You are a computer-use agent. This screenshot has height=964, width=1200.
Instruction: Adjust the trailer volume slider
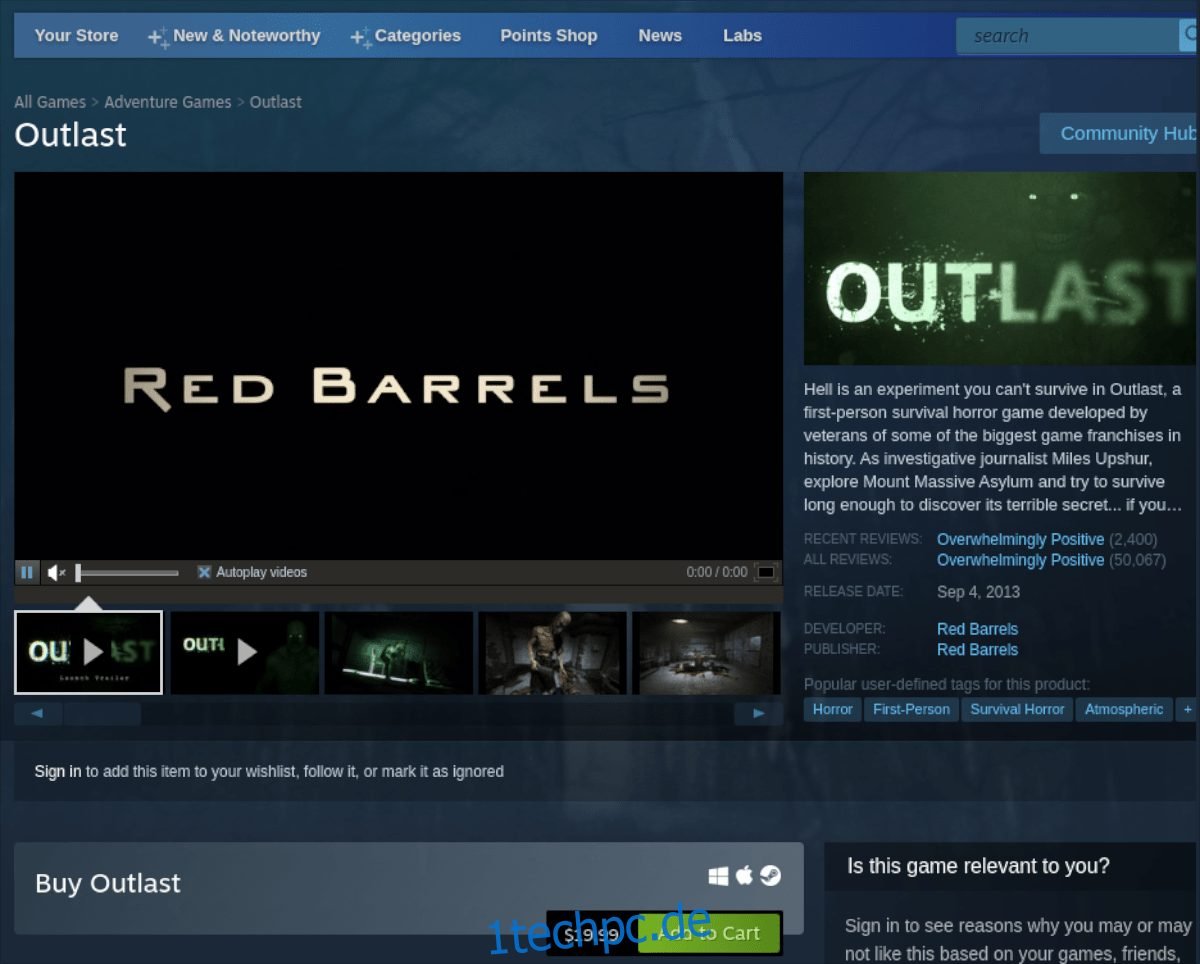point(127,573)
